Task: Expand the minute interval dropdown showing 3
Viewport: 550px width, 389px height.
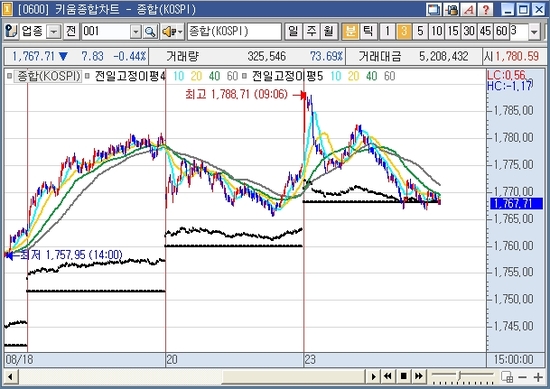Action: [534, 32]
